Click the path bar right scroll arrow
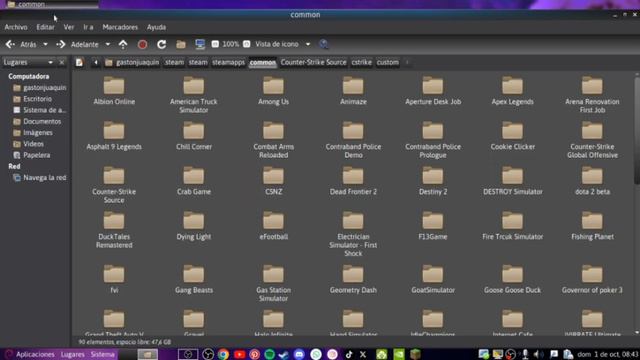 click(407, 62)
